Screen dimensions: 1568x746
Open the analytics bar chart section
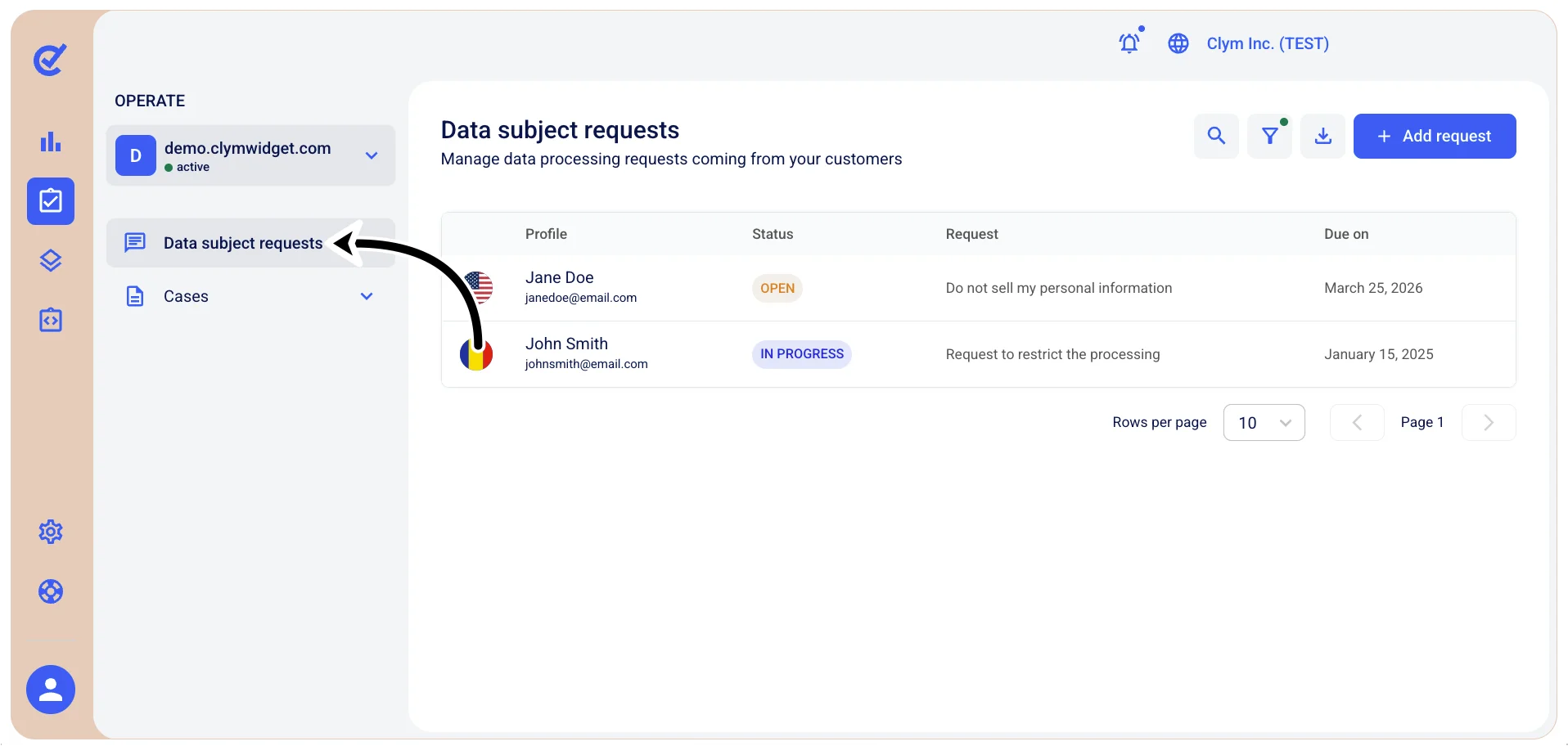tap(51, 142)
